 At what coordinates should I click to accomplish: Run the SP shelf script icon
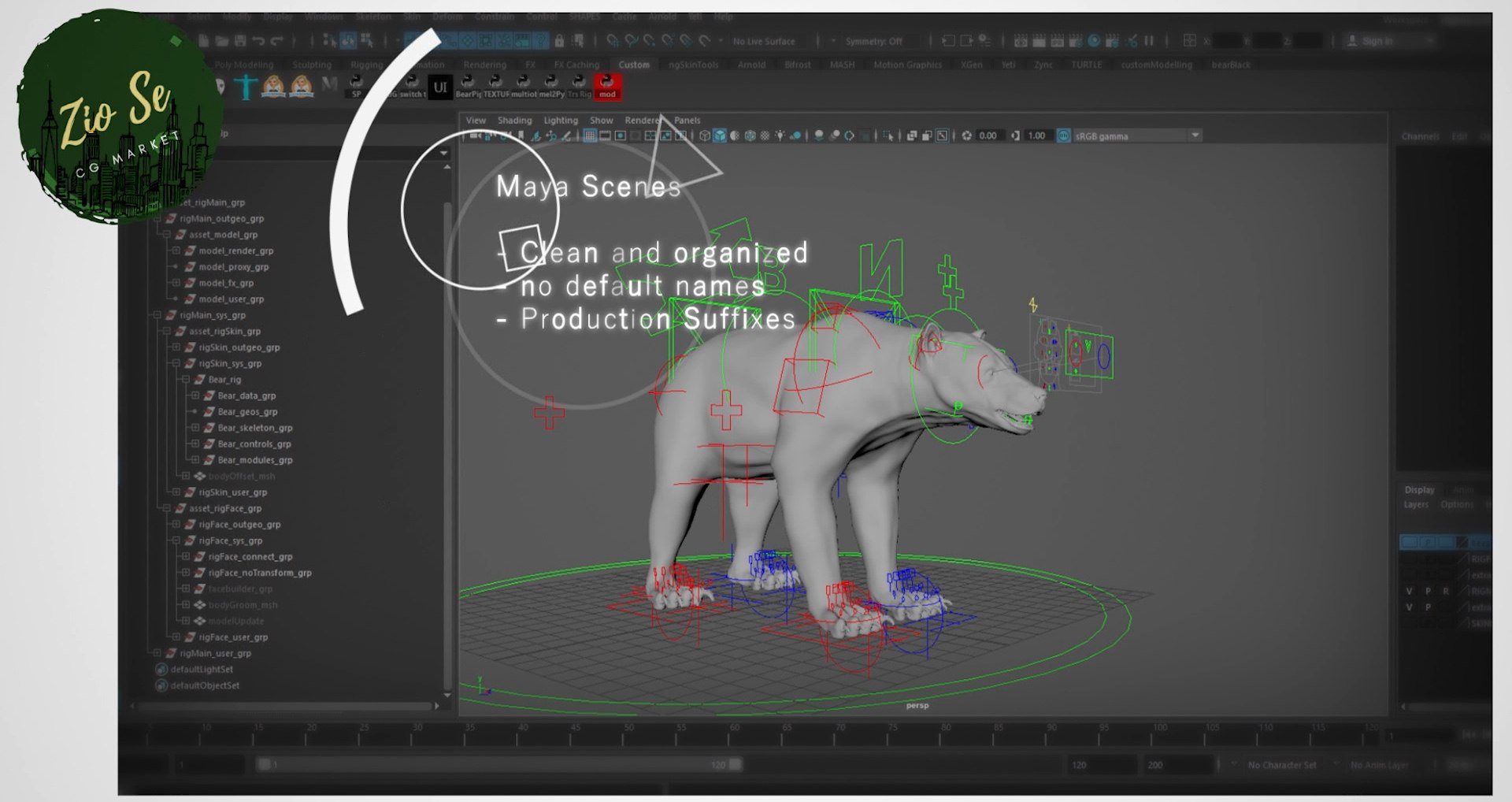356,86
